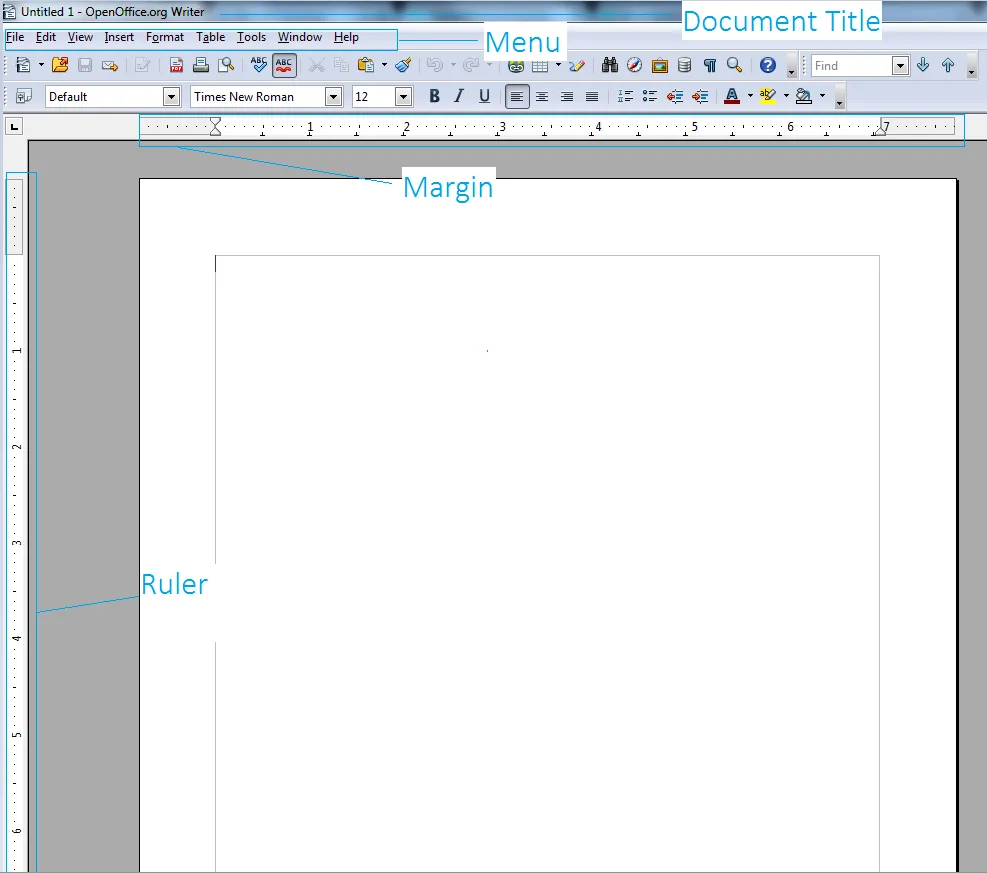Image resolution: width=987 pixels, height=873 pixels.
Task: Run Spelling and Grammar check icon
Action: pyautogui.click(x=259, y=65)
